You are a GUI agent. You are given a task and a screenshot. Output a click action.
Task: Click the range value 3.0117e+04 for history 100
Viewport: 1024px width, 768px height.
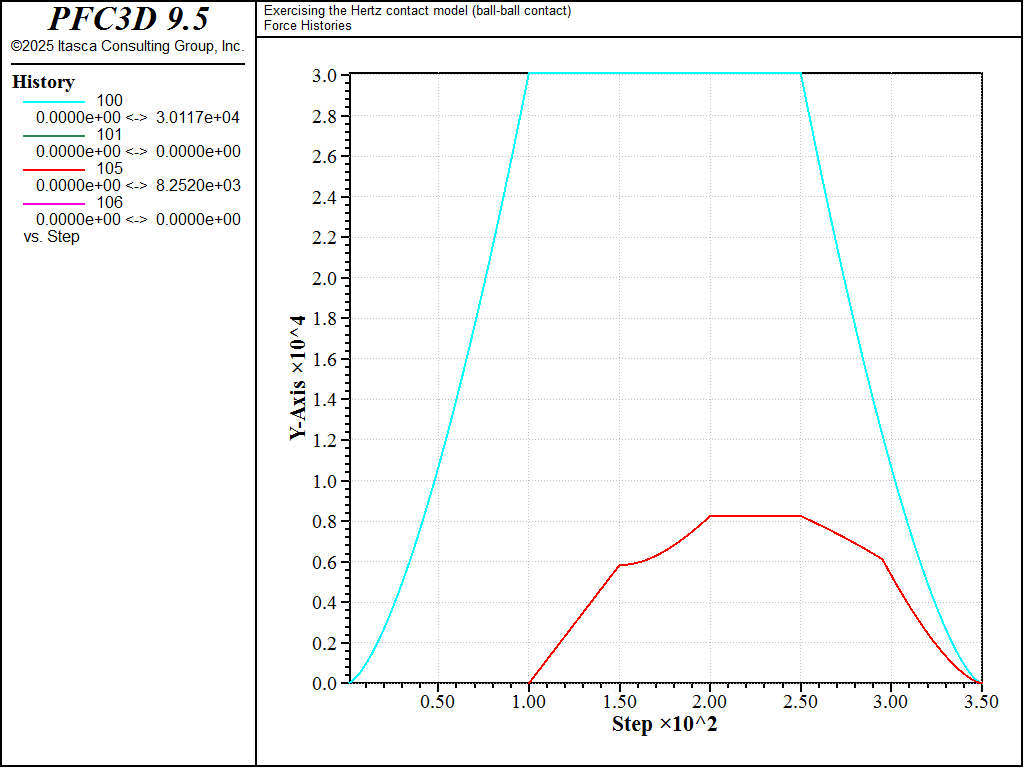[198, 118]
